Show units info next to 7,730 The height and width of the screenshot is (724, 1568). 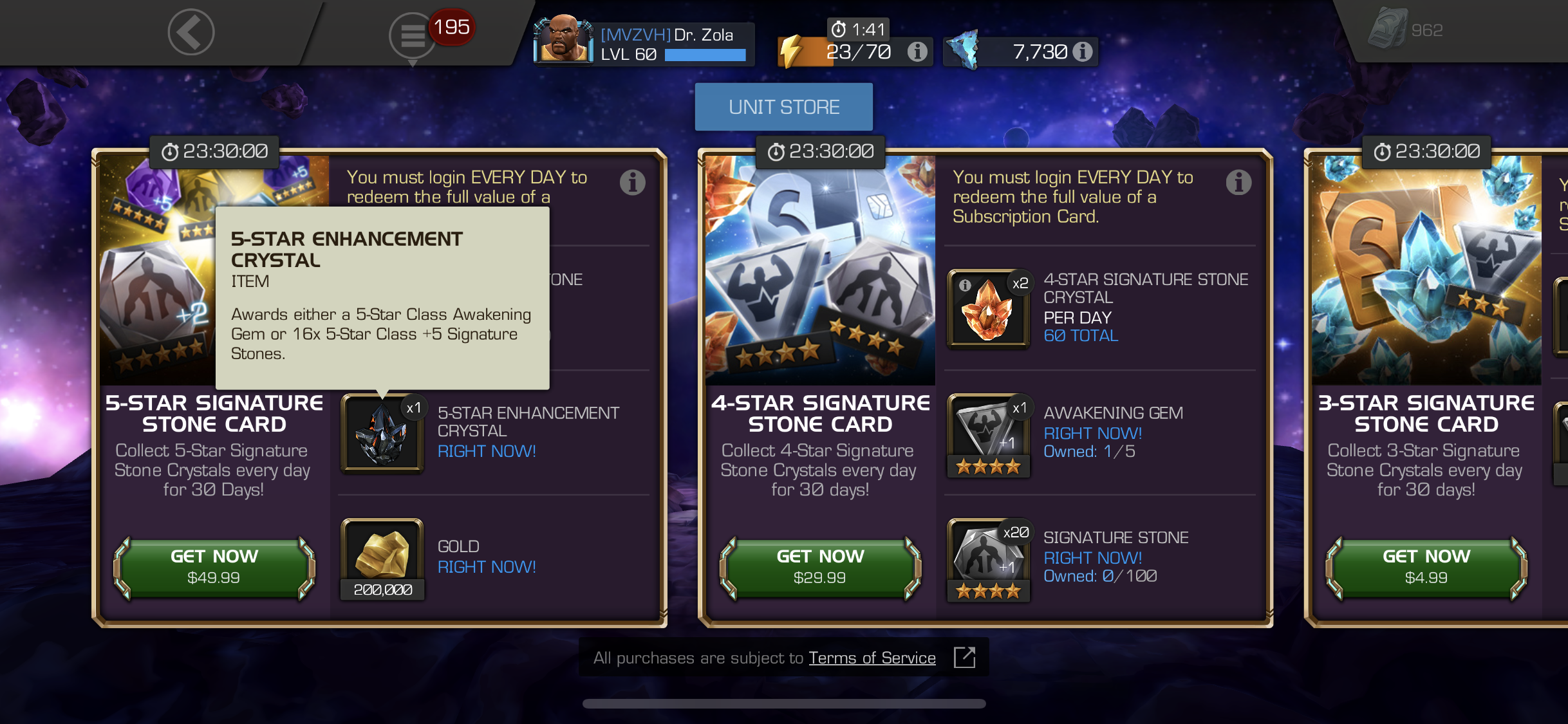click(1083, 51)
